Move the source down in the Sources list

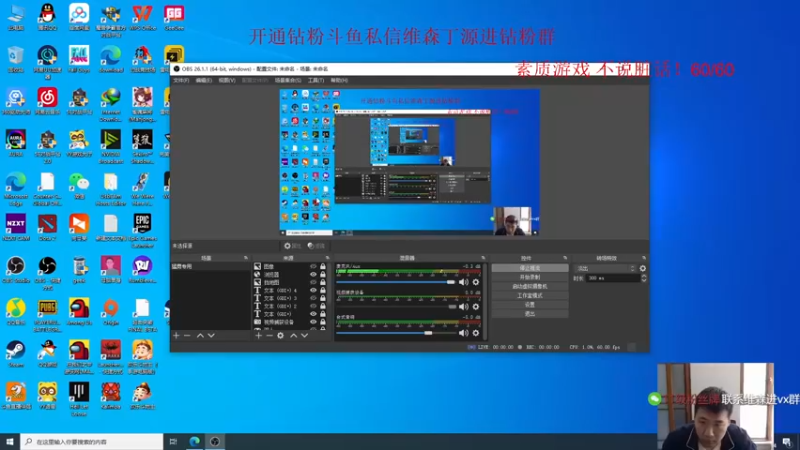click(x=305, y=336)
